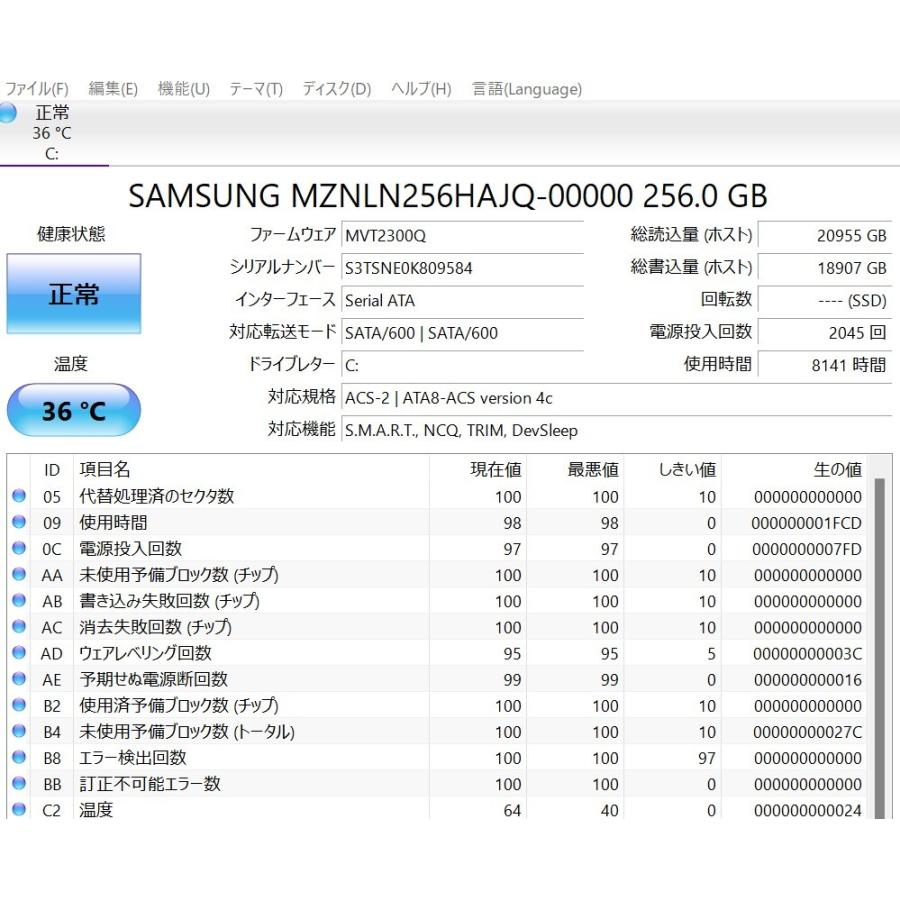
Task: Open the 編集(E) menu
Action: pos(113,89)
